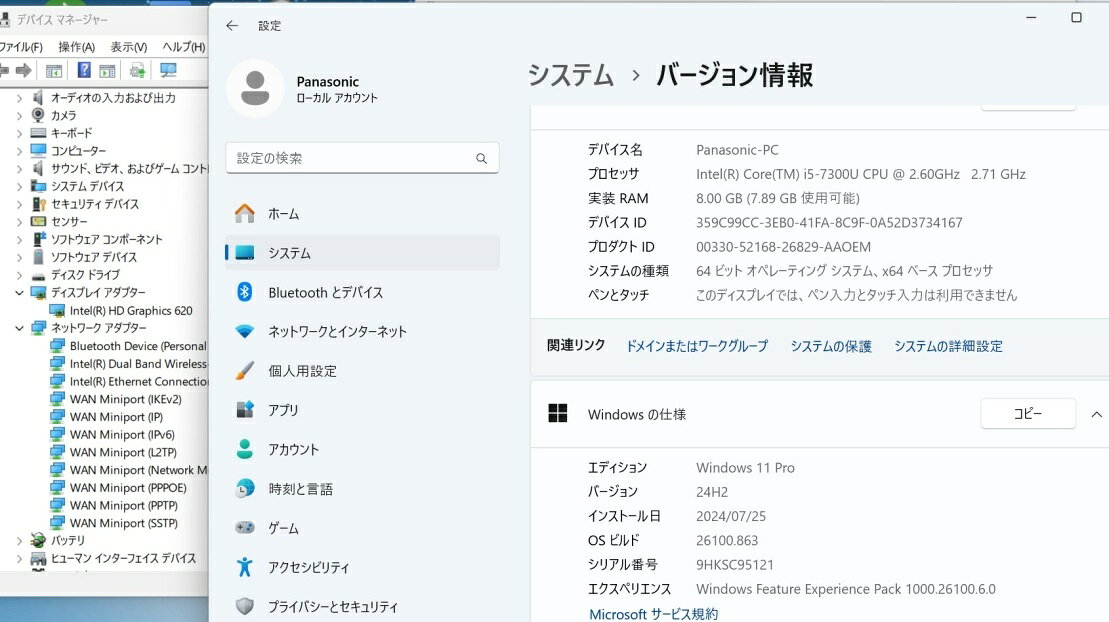Click the forward arrow in Device Manager toolbar
Image resolution: width=1109 pixels, height=622 pixels.
pyautogui.click(x=22, y=70)
